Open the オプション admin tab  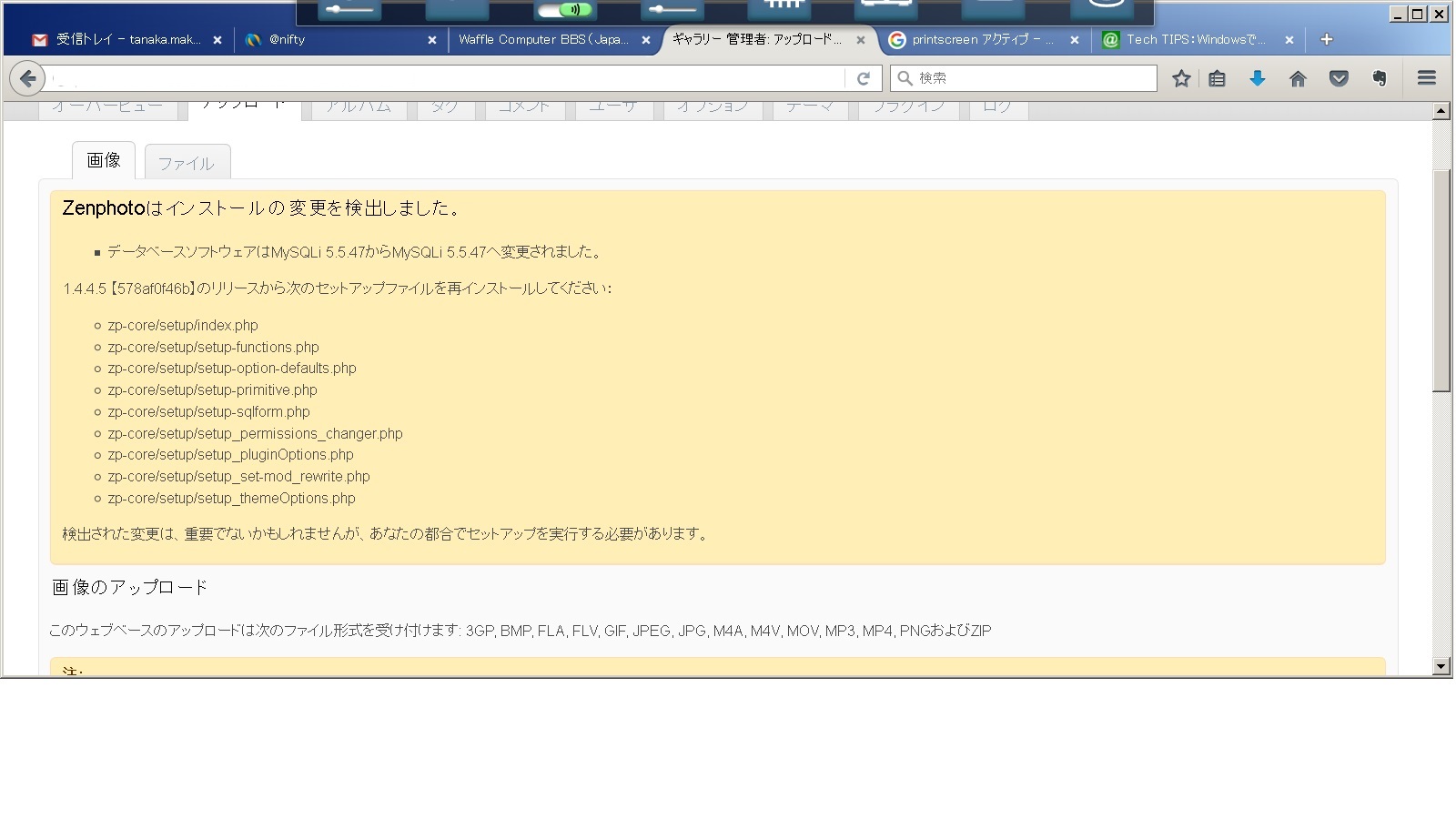(712, 109)
